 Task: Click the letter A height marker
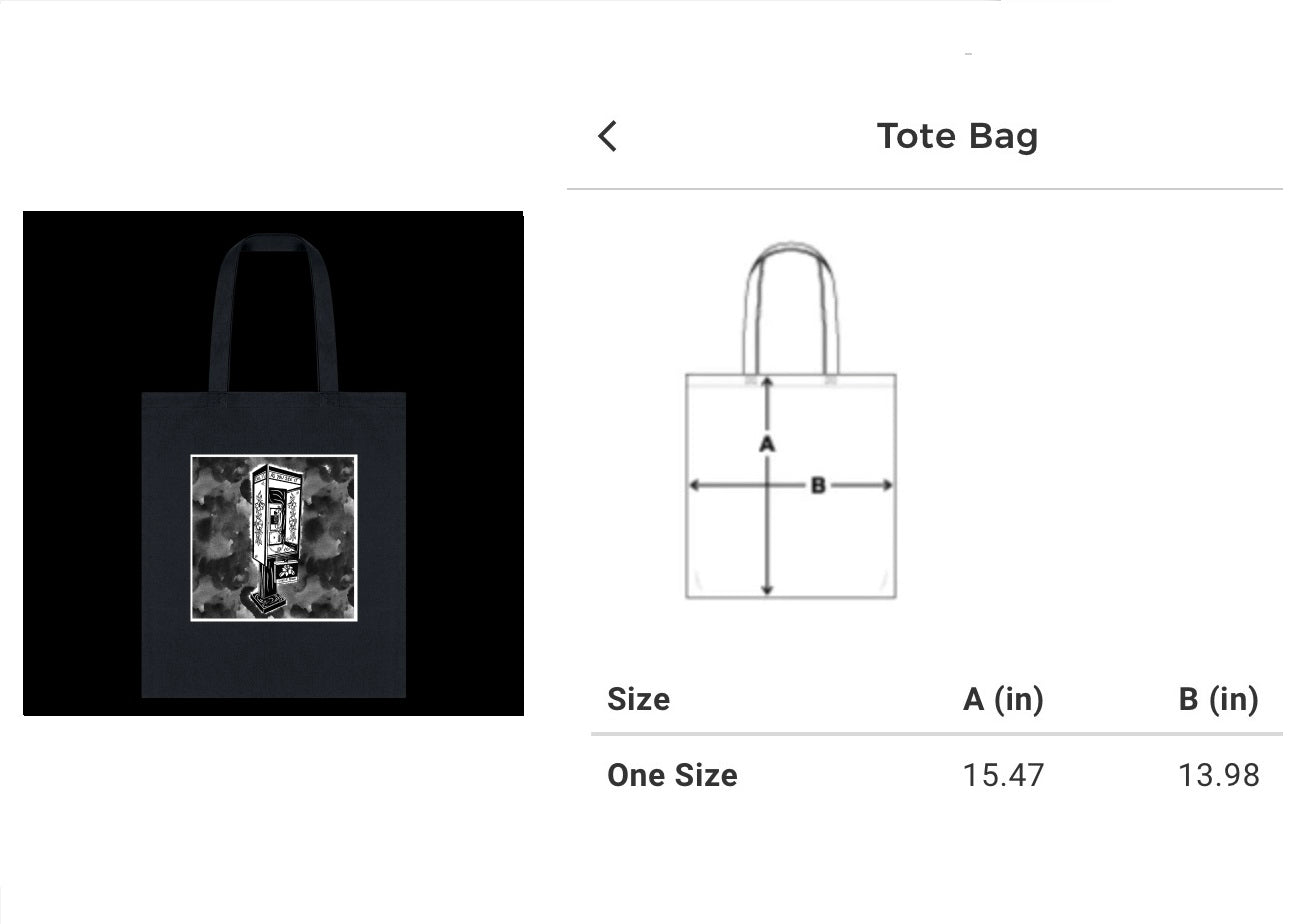tap(767, 443)
